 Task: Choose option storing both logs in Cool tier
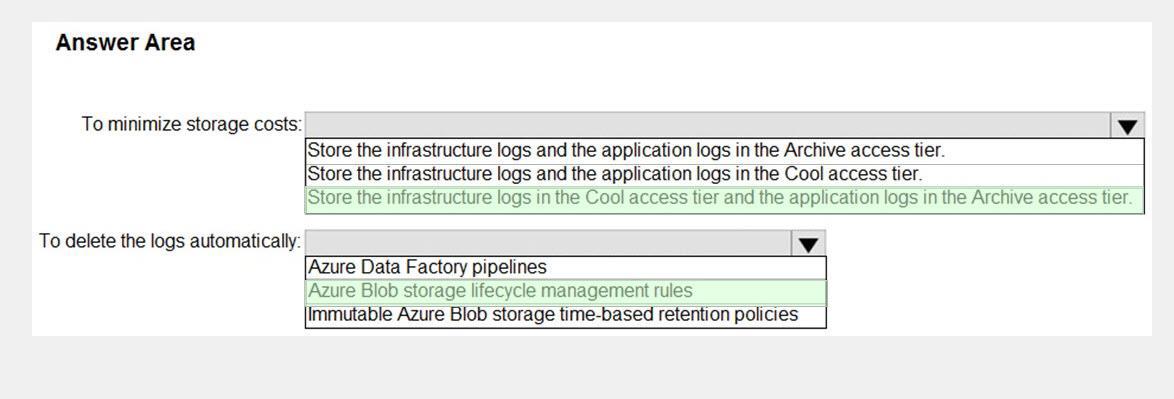click(x=725, y=174)
